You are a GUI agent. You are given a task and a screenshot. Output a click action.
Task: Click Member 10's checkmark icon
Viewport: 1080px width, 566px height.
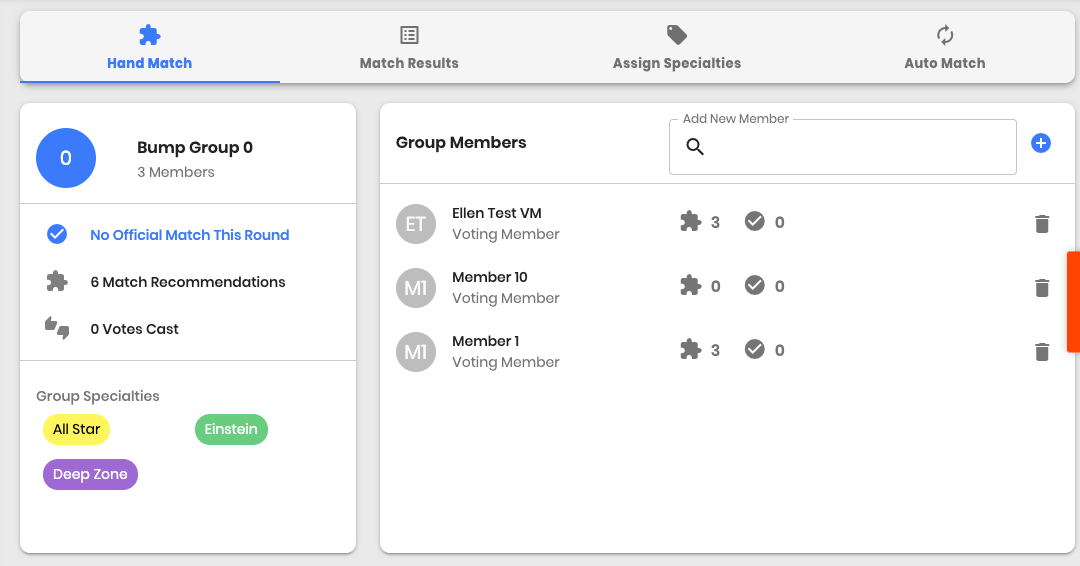point(755,285)
